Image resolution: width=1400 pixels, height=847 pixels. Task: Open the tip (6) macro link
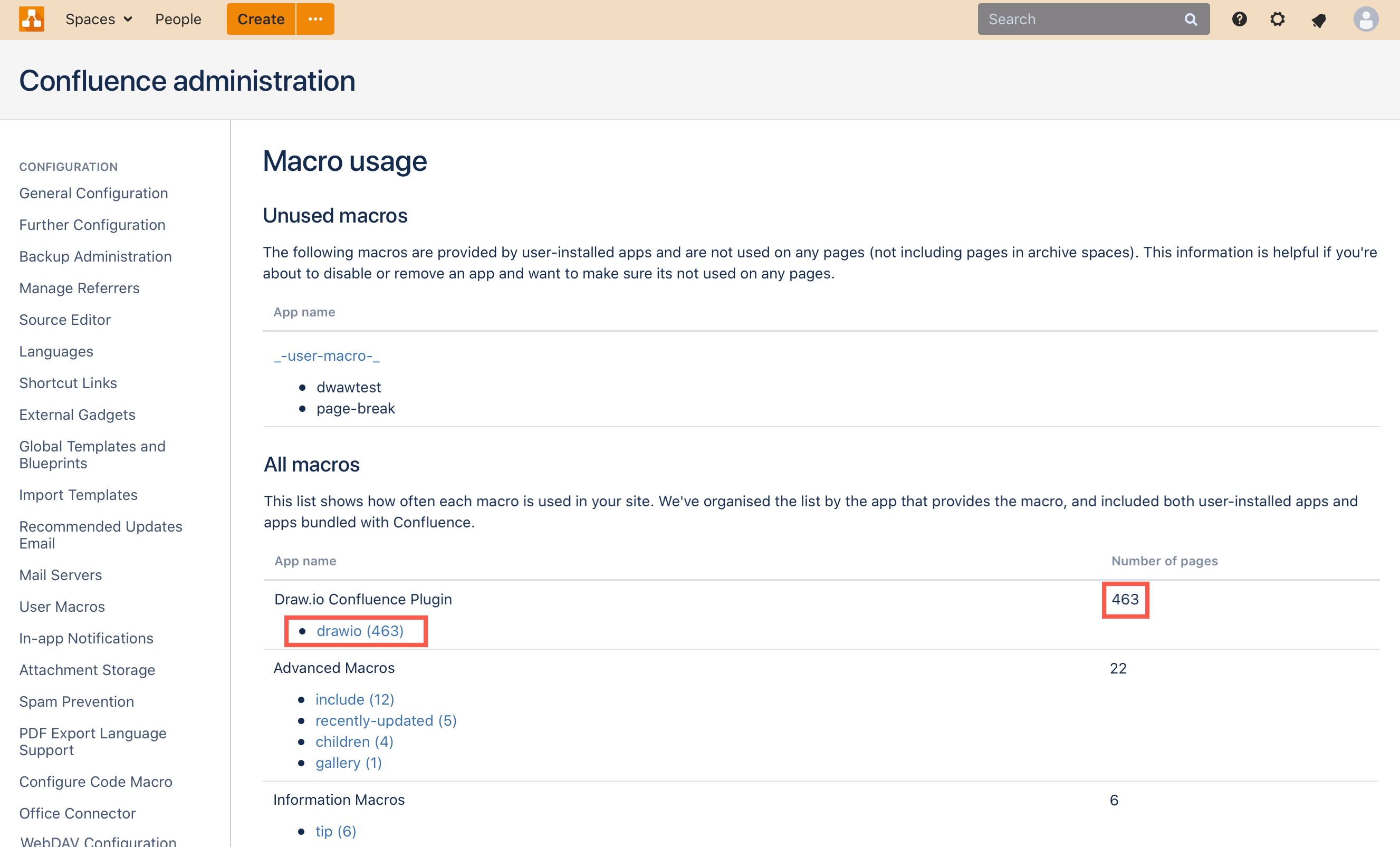336,831
